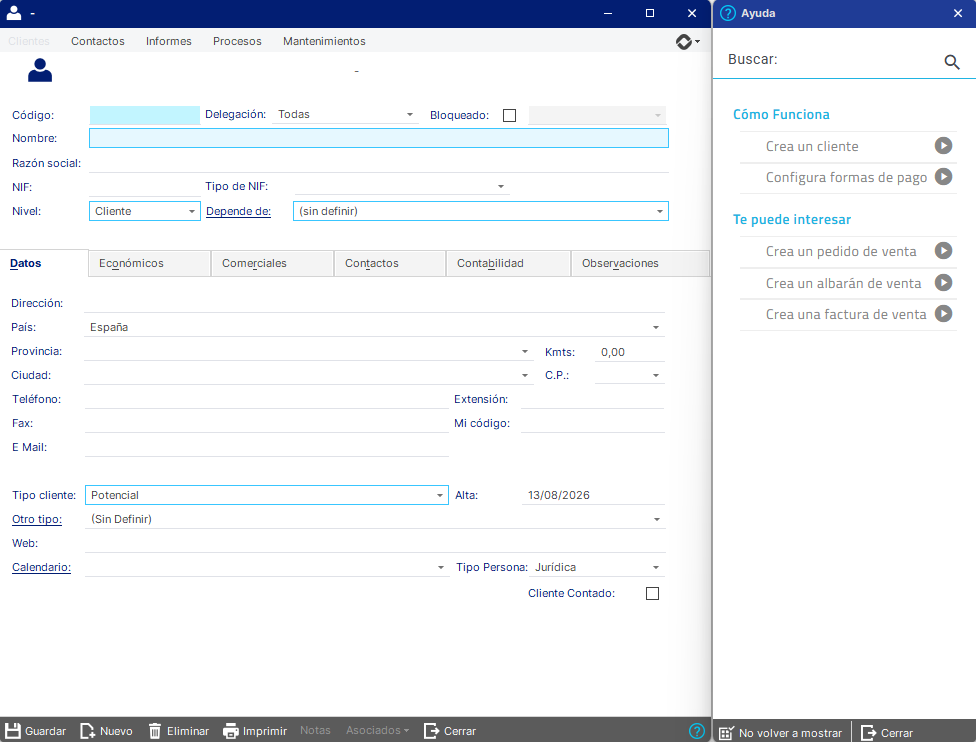Click the Dirección input field
976x742 pixels.
click(374, 304)
